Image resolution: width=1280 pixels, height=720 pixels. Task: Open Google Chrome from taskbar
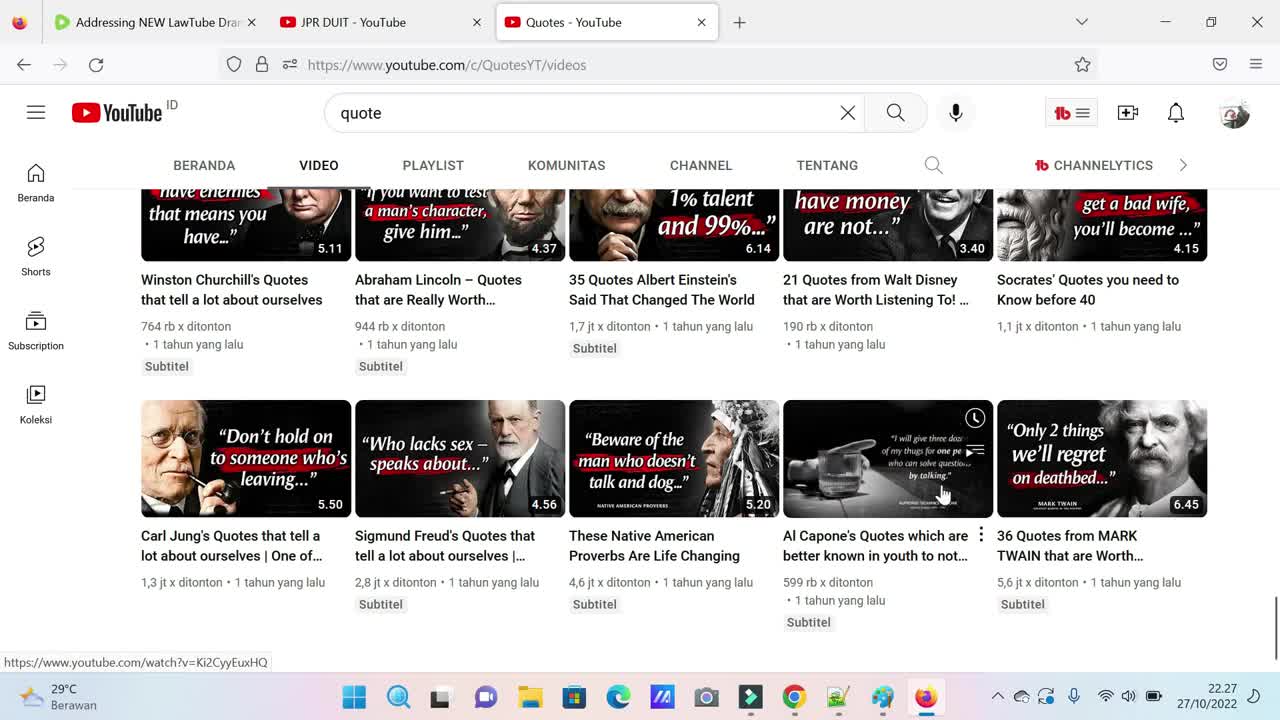coord(794,697)
